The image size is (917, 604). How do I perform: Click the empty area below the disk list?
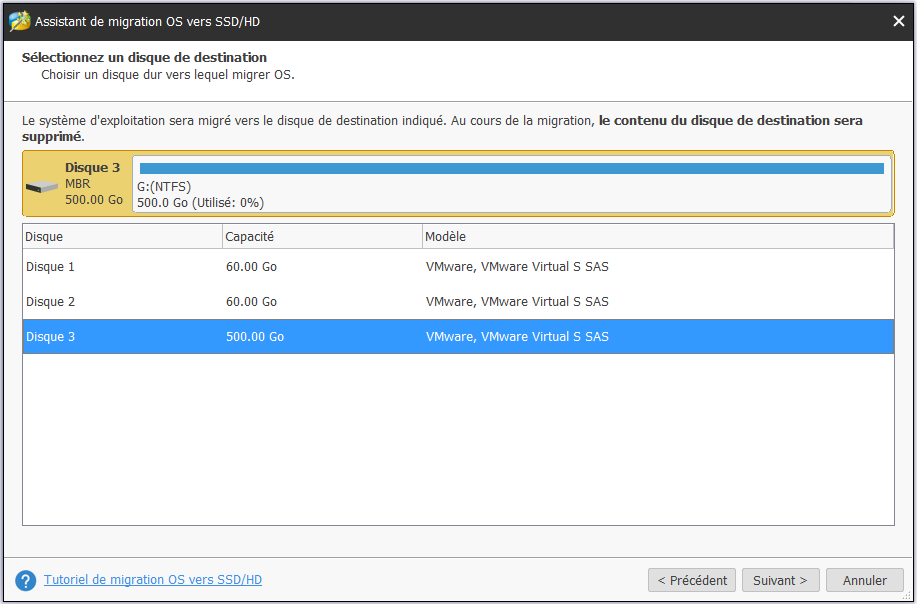[x=458, y=440]
